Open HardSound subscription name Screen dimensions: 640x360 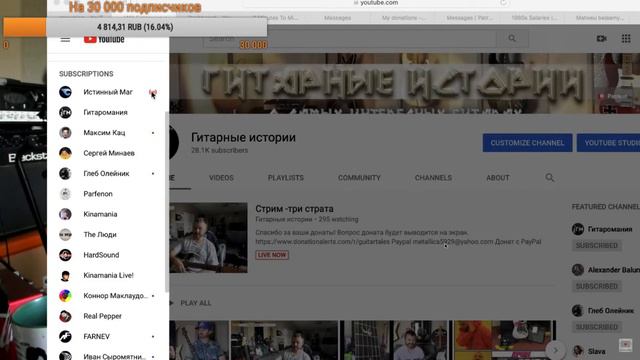[101, 255]
